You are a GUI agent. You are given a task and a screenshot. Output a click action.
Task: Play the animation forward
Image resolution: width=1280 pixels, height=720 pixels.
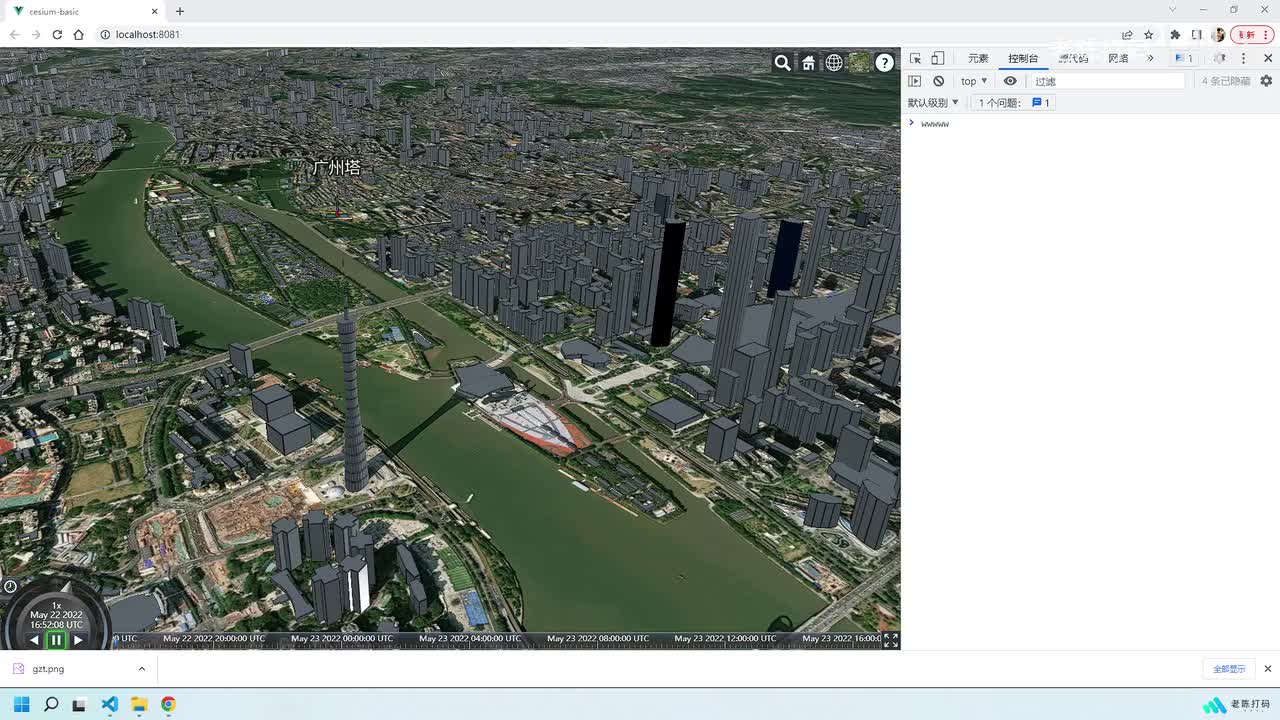[78, 640]
